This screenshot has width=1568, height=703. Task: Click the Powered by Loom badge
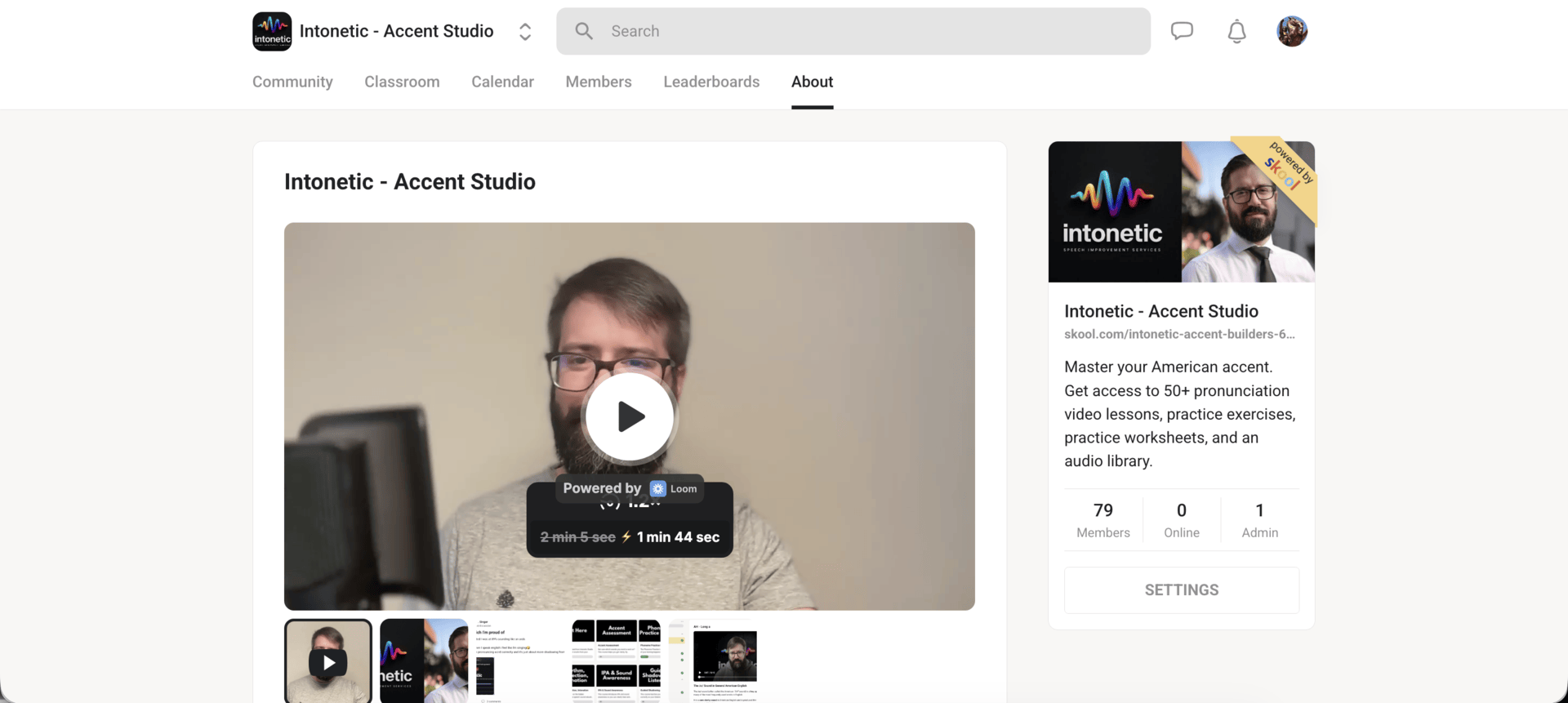[630, 488]
